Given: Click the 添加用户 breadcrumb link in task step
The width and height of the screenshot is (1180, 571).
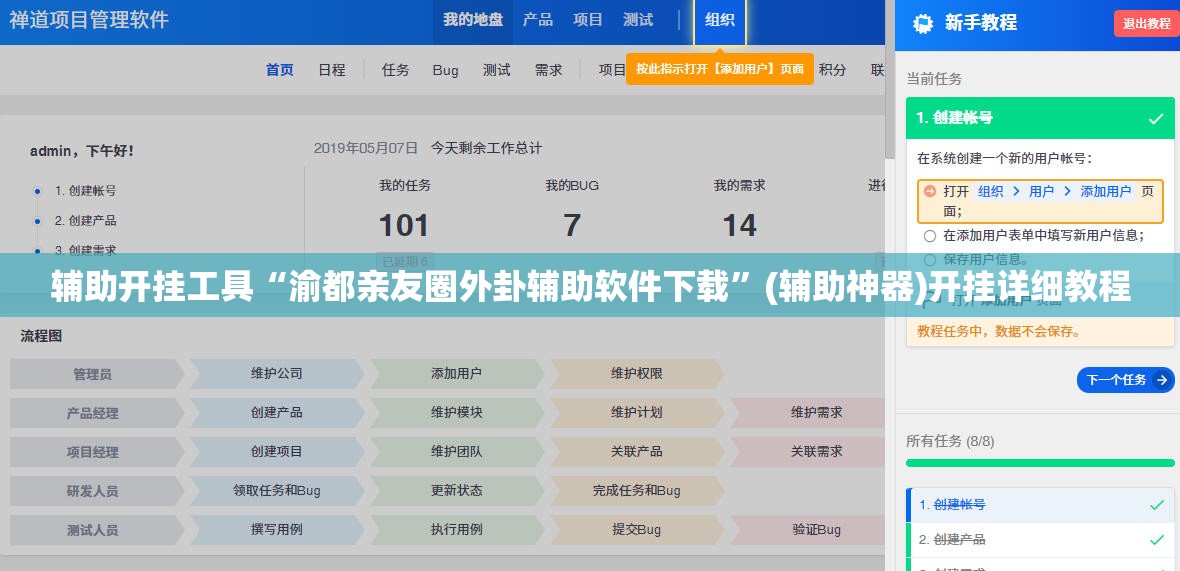Looking at the screenshot, I should 1105,191.
